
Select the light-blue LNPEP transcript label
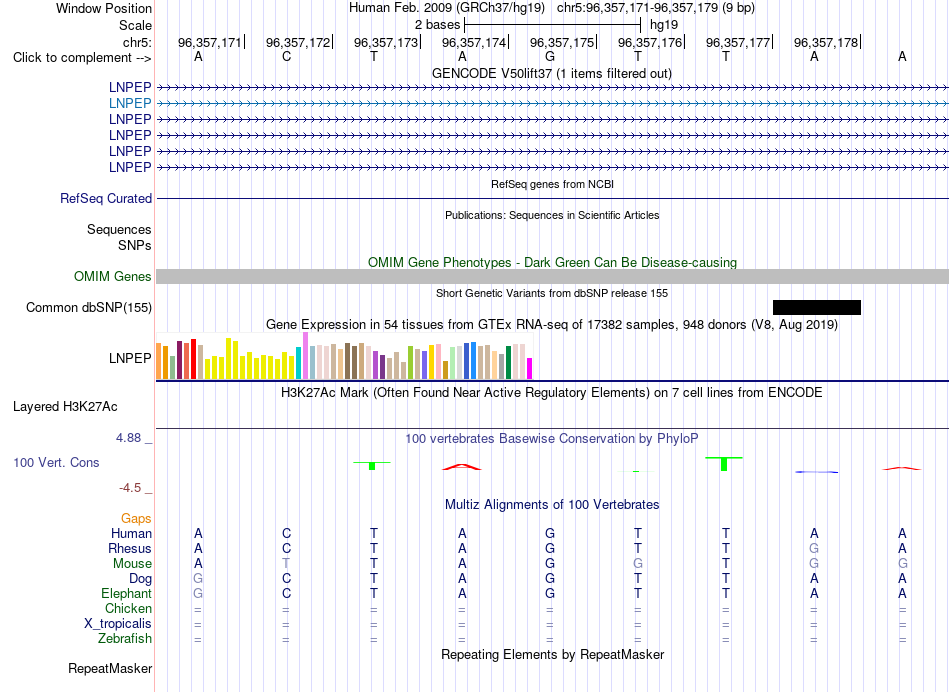pos(130,103)
